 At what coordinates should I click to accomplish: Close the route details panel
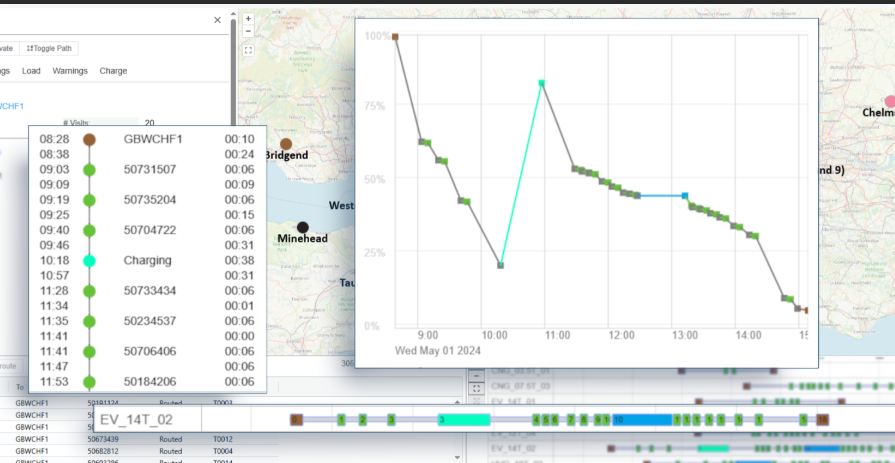tap(218, 20)
